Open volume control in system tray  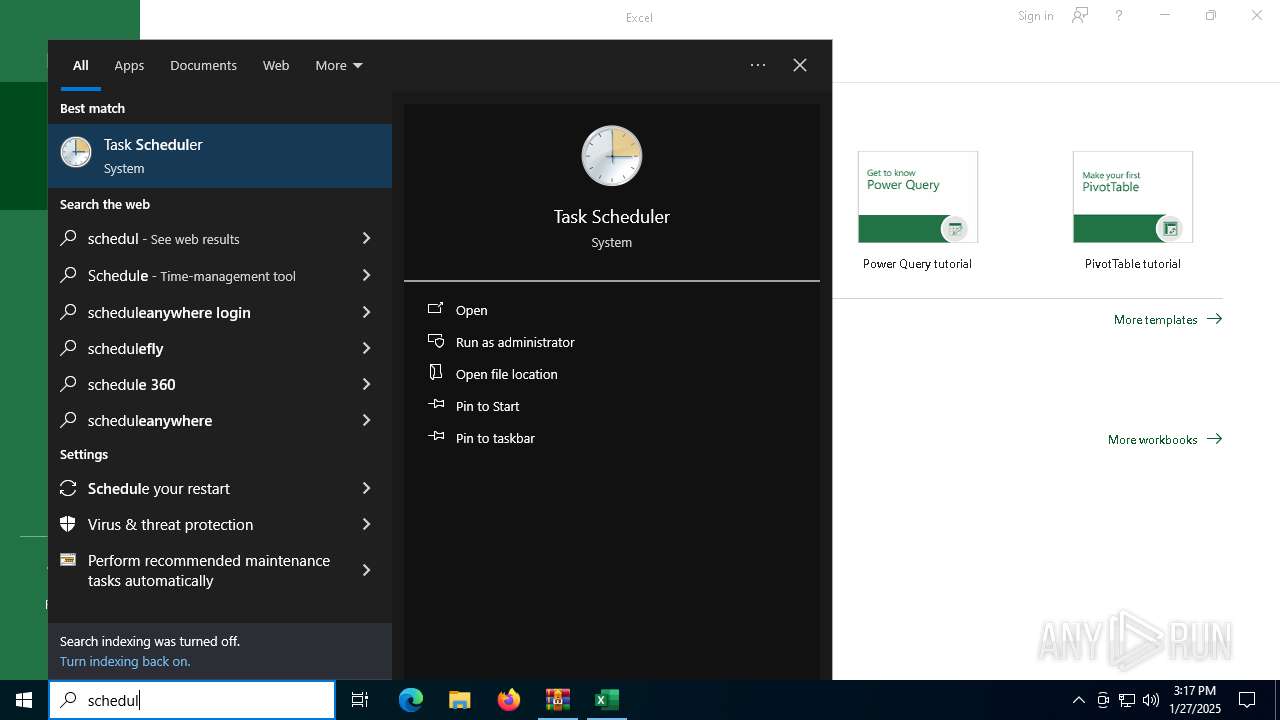click(x=1150, y=700)
